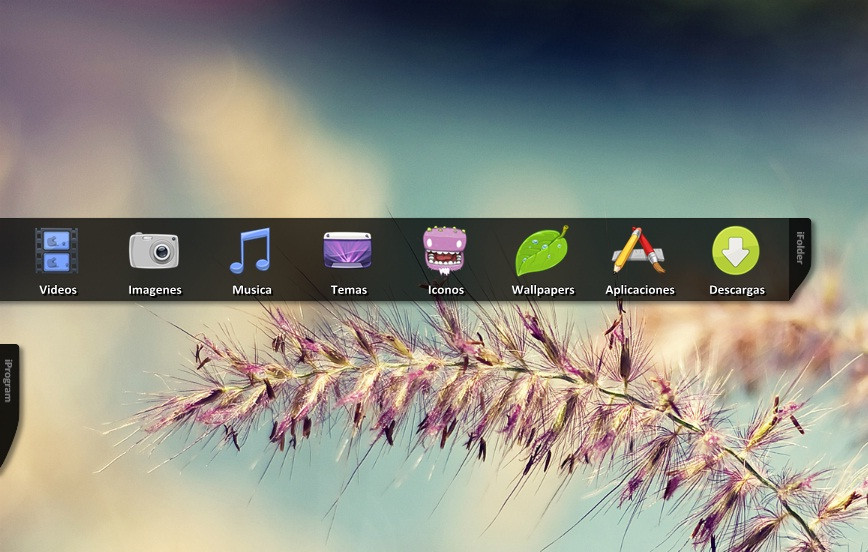Click the Musica label text
Image resolution: width=868 pixels, height=552 pixels.
(252, 290)
